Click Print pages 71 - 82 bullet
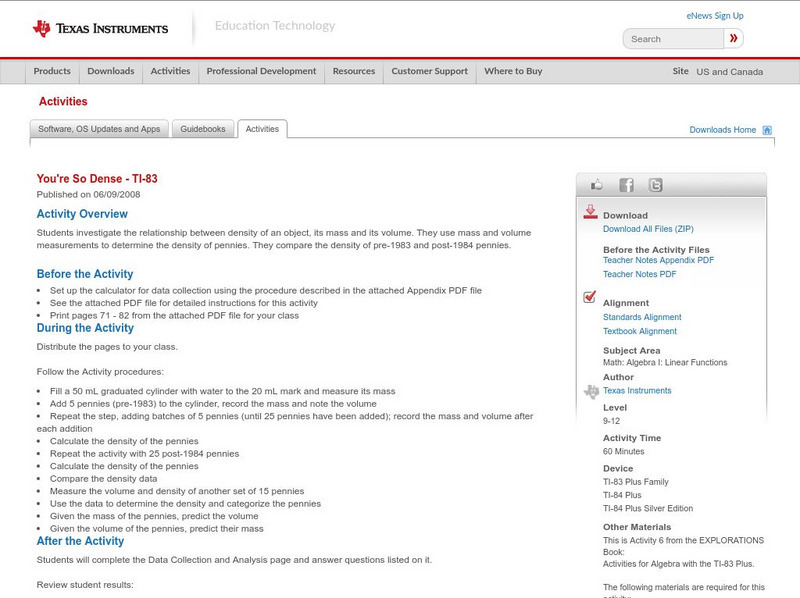Image resolution: width=800 pixels, height=598 pixels. tap(174, 315)
